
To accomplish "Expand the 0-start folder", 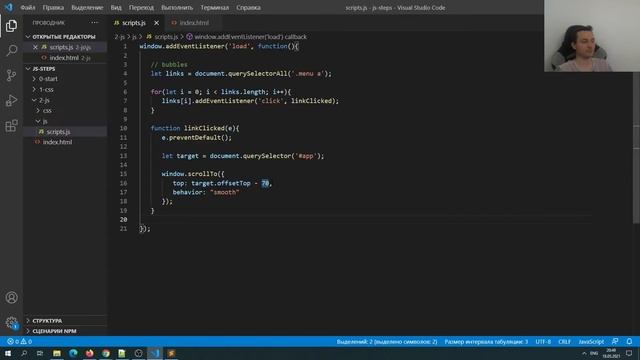I will pyautogui.click(x=44, y=79).
